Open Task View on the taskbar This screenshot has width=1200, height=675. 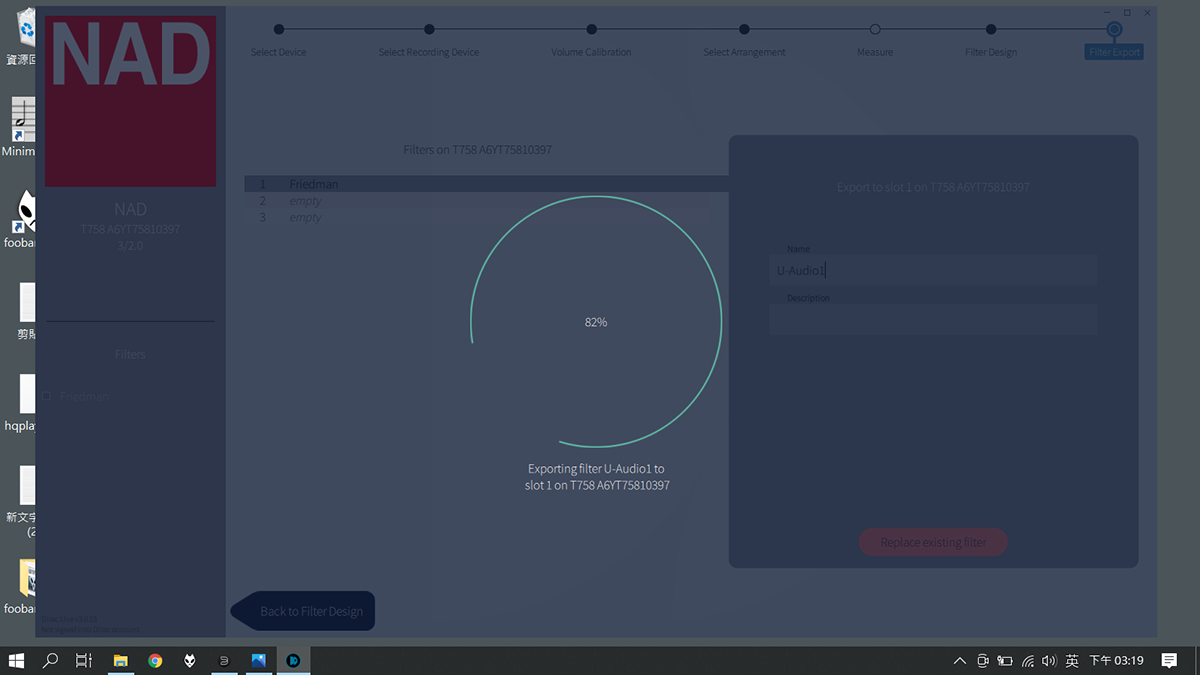[84, 660]
